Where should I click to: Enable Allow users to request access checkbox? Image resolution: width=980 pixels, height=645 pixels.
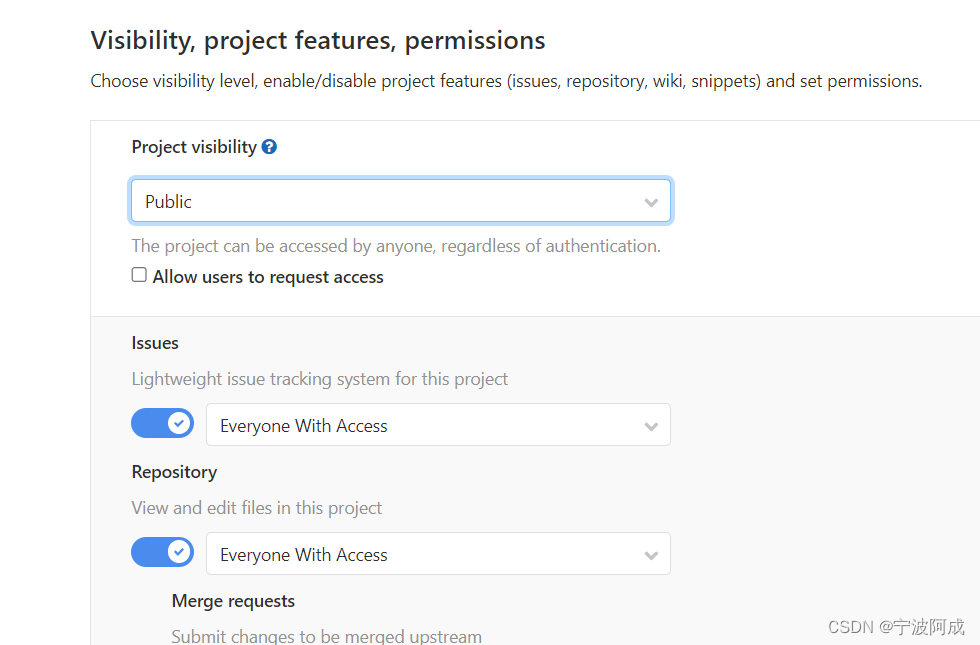tap(139, 275)
